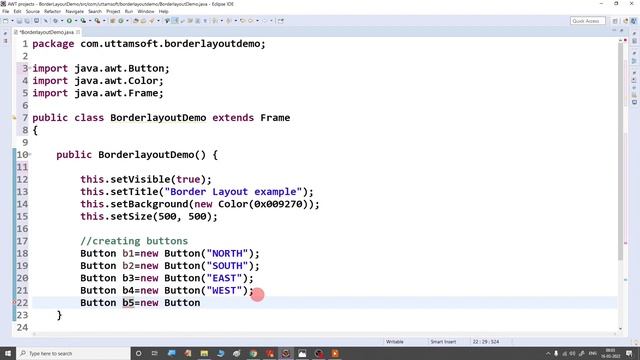Click the red error indicator atop the overview ruler
Screen dimensions: 640x360
coord(625,40)
